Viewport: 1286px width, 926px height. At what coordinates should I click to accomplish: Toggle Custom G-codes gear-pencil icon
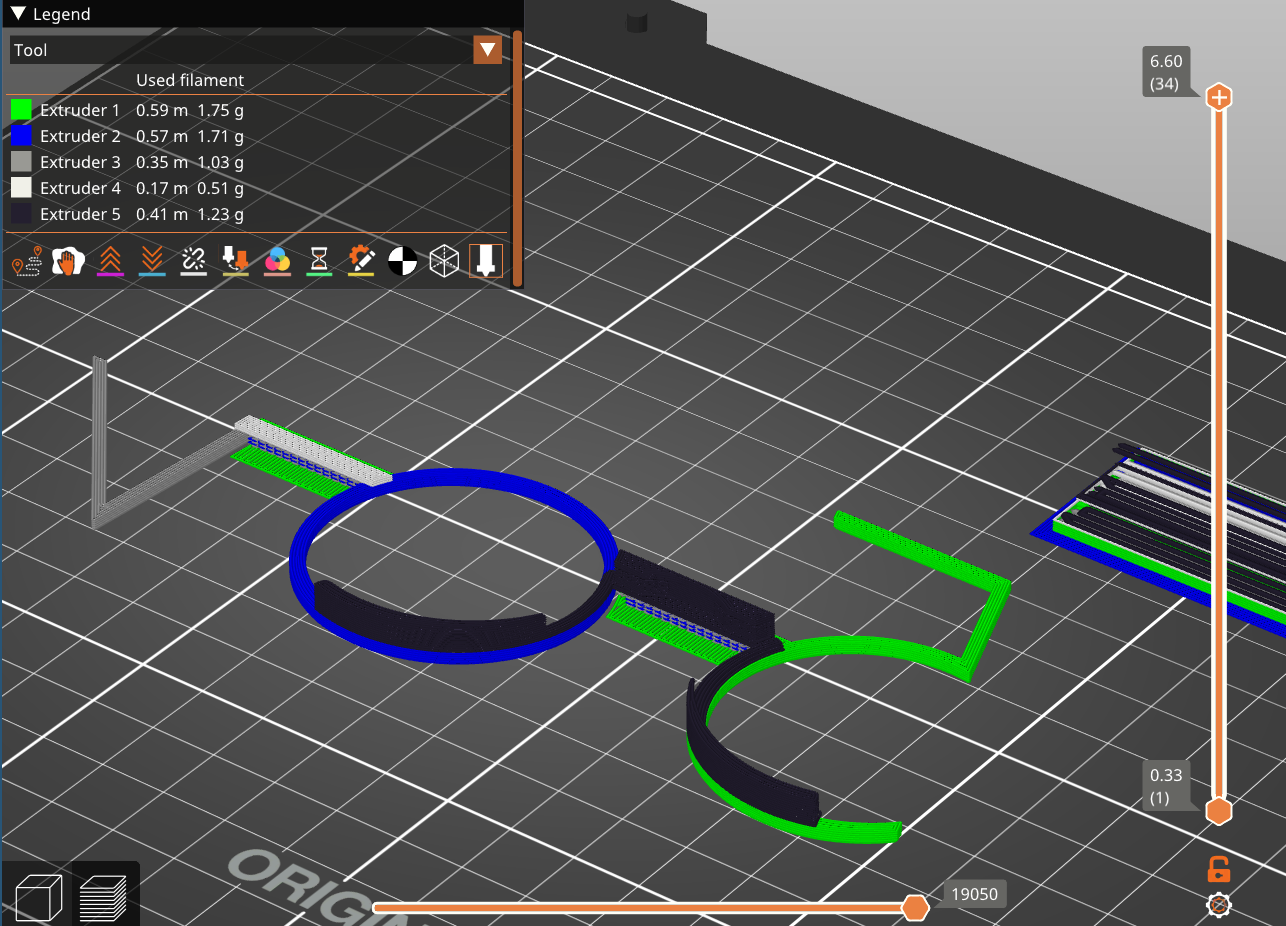click(360, 261)
